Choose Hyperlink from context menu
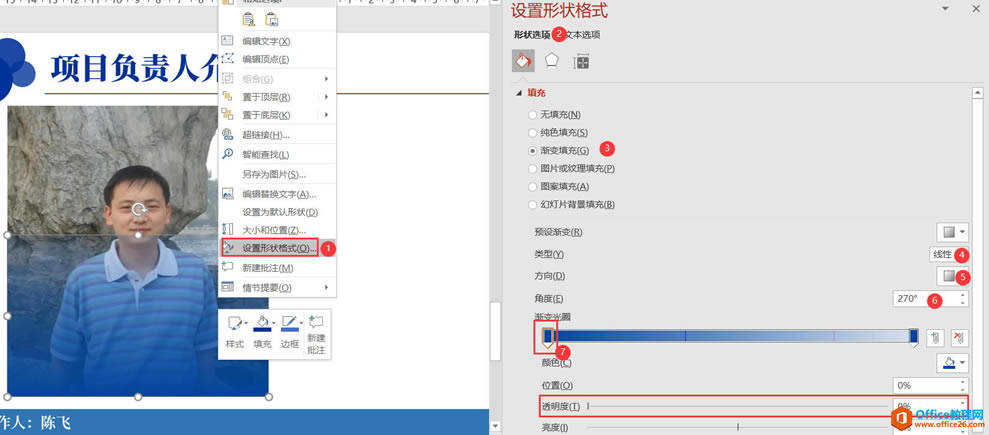The image size is (989, 435). point(277,135)
